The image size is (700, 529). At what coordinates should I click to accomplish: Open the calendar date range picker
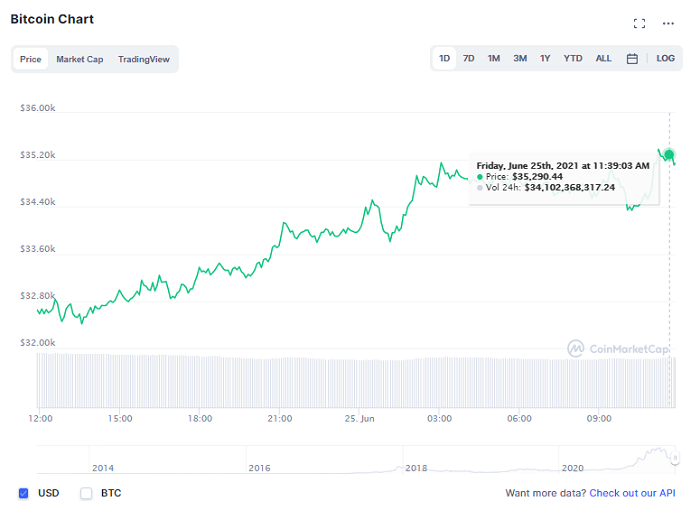coord(632,59)
